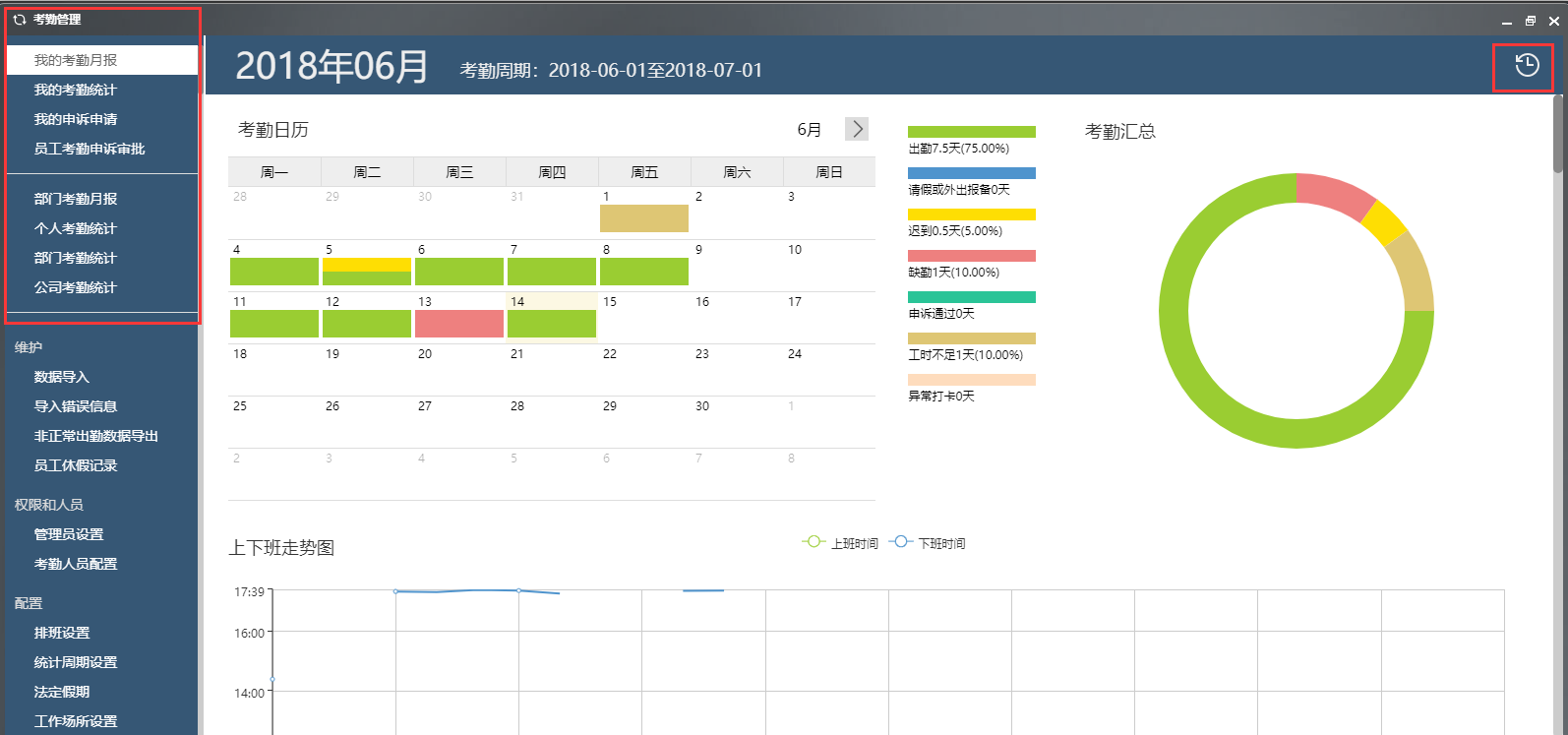
Task: Click the red 缺勤 legend color bar
Action: pos(971,256)
